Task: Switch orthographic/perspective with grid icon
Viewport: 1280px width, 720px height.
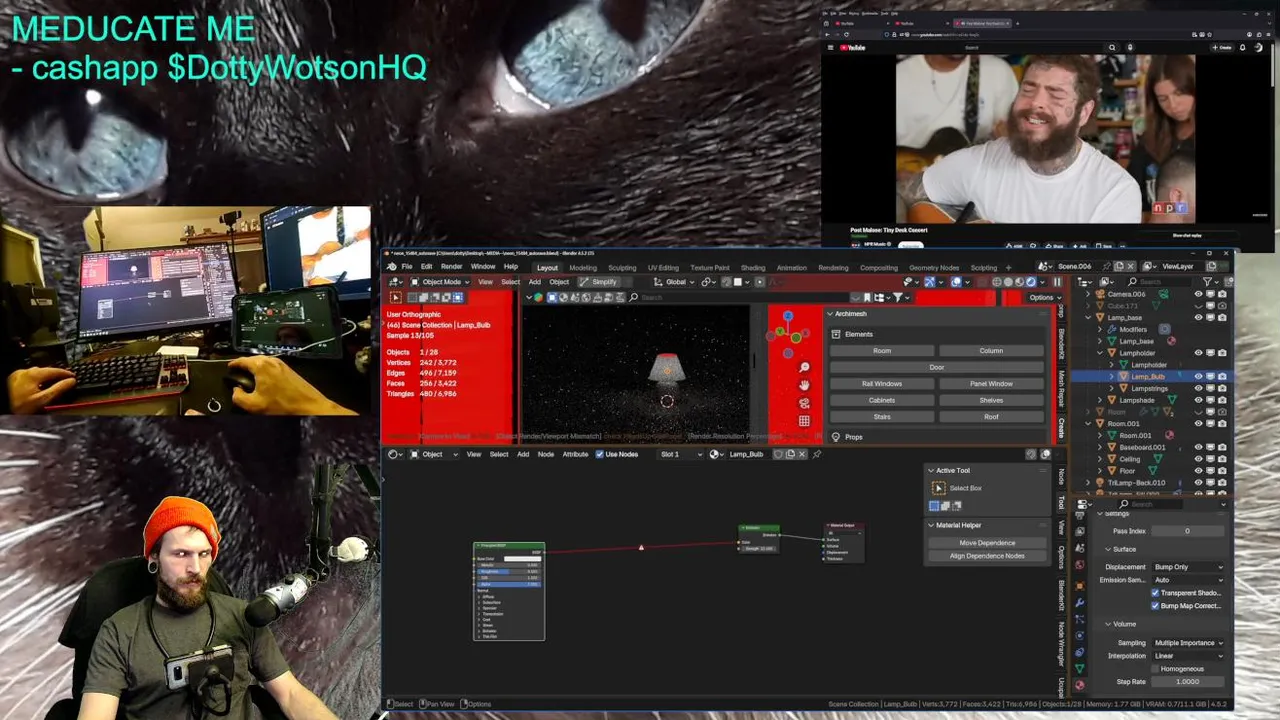Action: click(x=805, y=421)
